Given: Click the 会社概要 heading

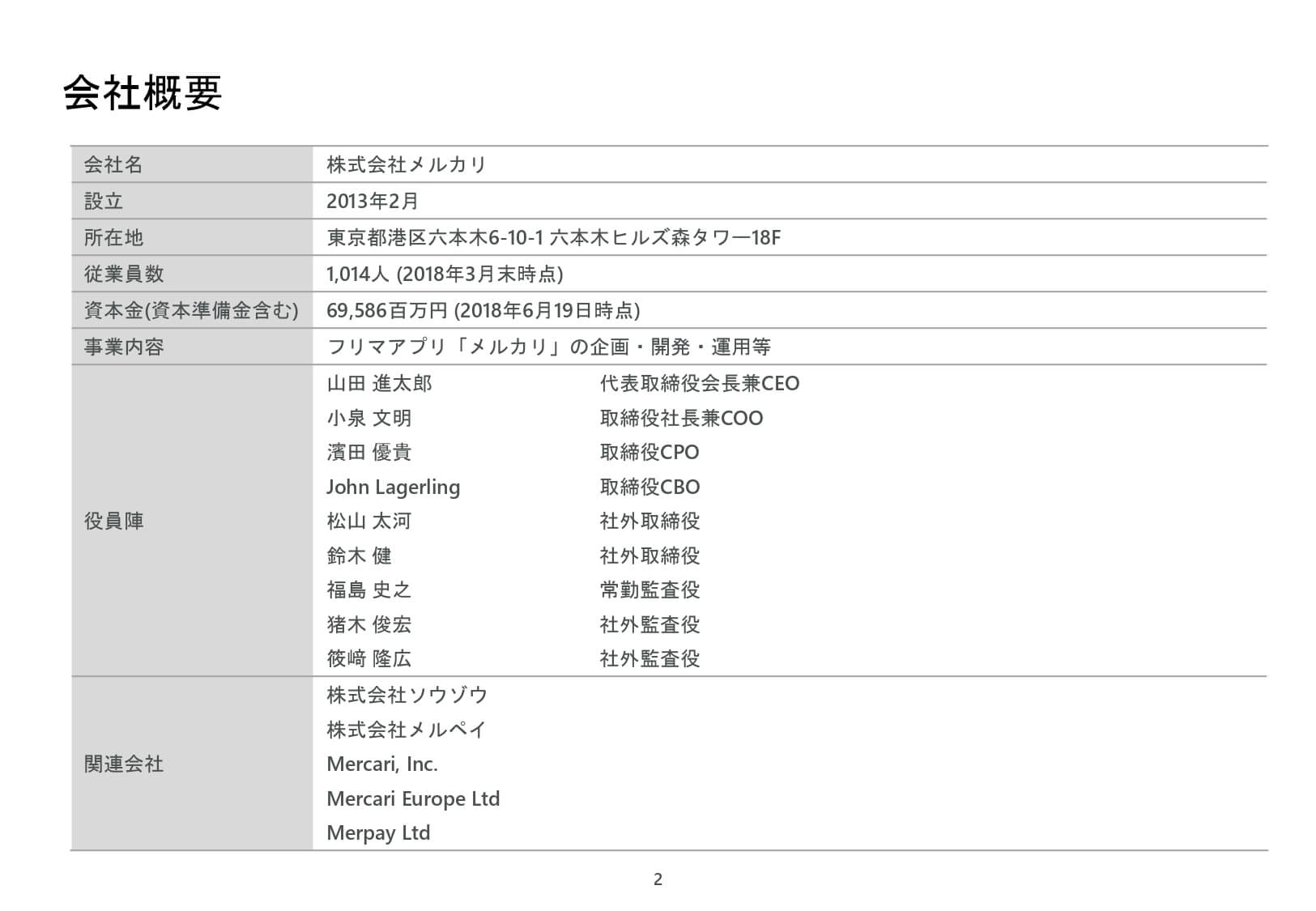Looking at the screenshot, I should coord(143,92).
